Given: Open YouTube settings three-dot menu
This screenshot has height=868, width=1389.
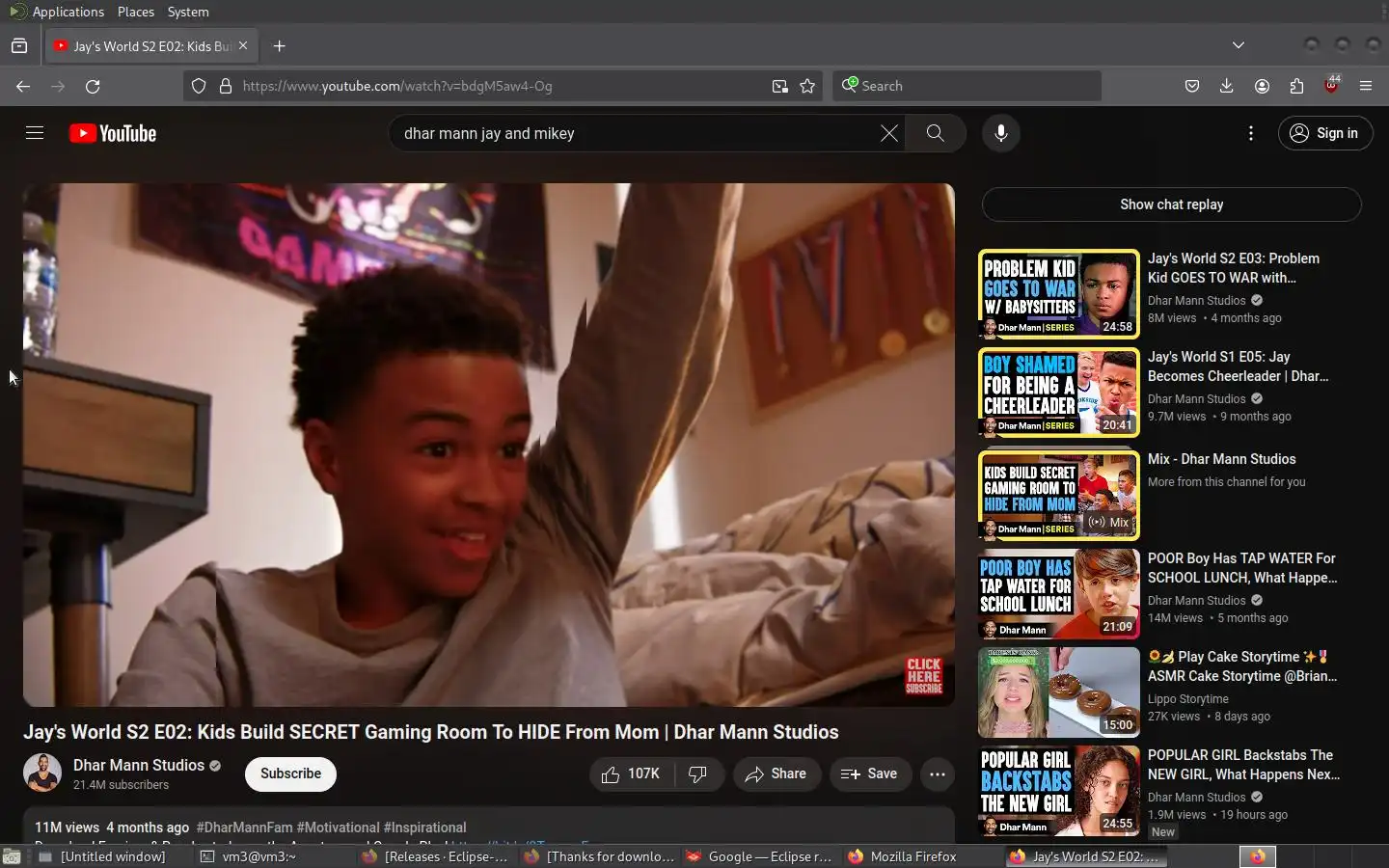Looking at the screenshot, I should tap(1251, 133).
